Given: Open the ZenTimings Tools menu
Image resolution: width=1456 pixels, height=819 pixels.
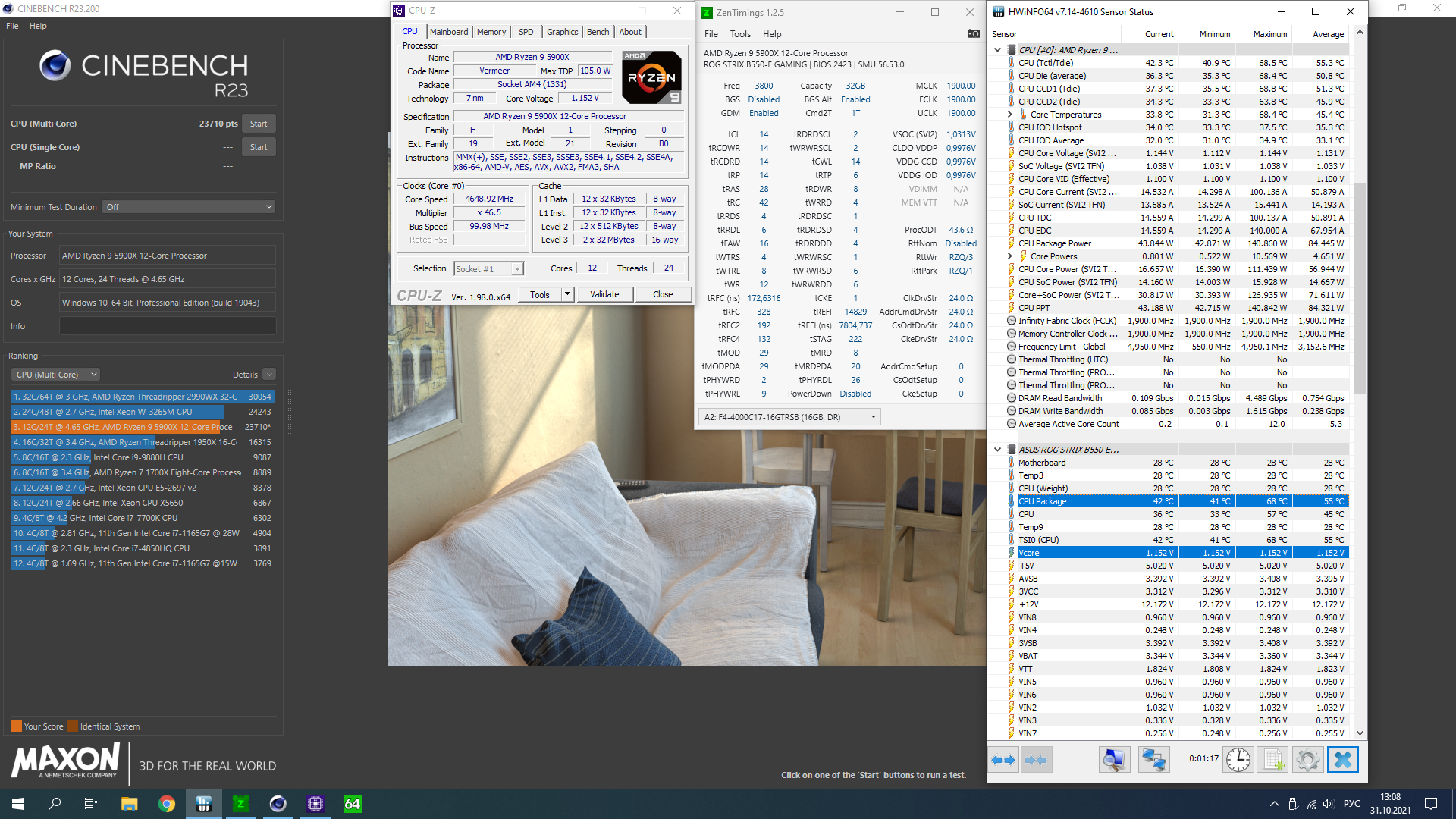Looking at the screenshot, I should click(x=739, y=34).
